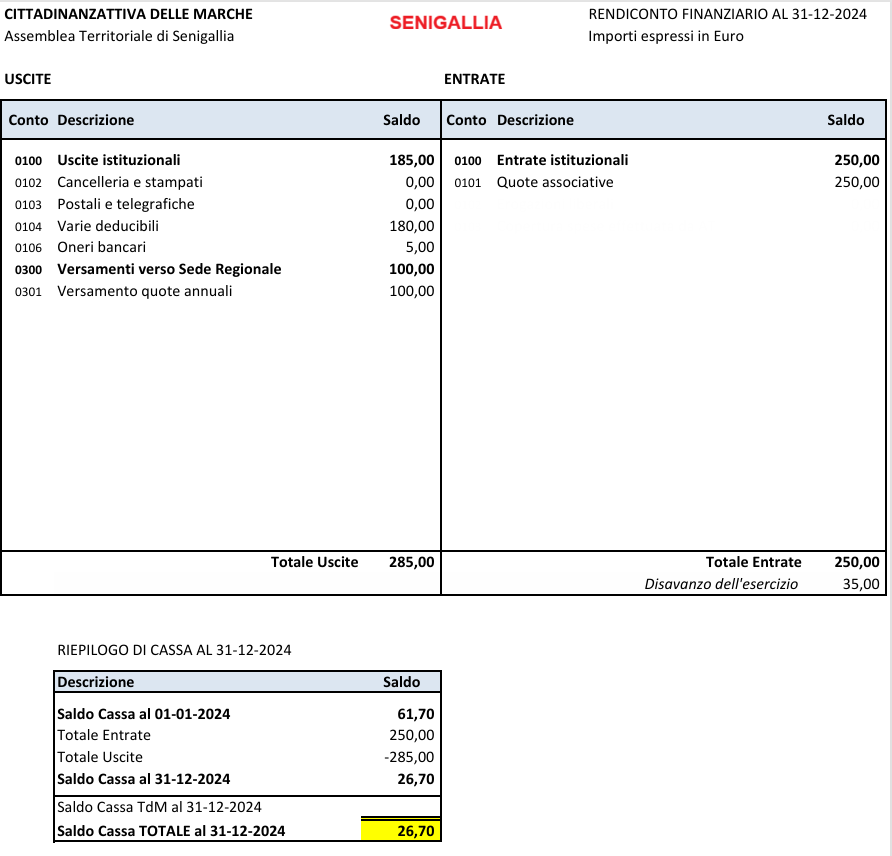
Task: Click the red SENIGALLIA title
Action: 445,23
